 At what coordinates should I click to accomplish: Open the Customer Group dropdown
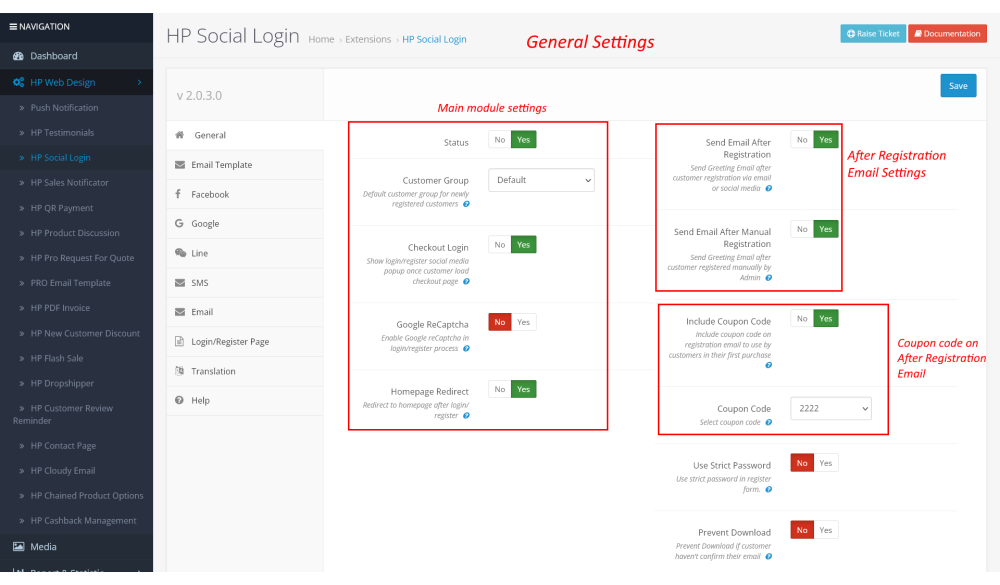pos(541,180)
